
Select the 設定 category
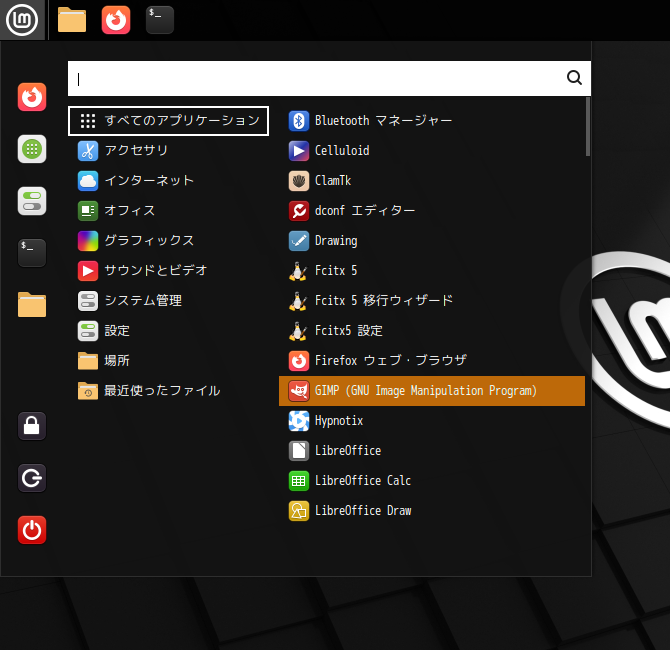tap(168, 331)
